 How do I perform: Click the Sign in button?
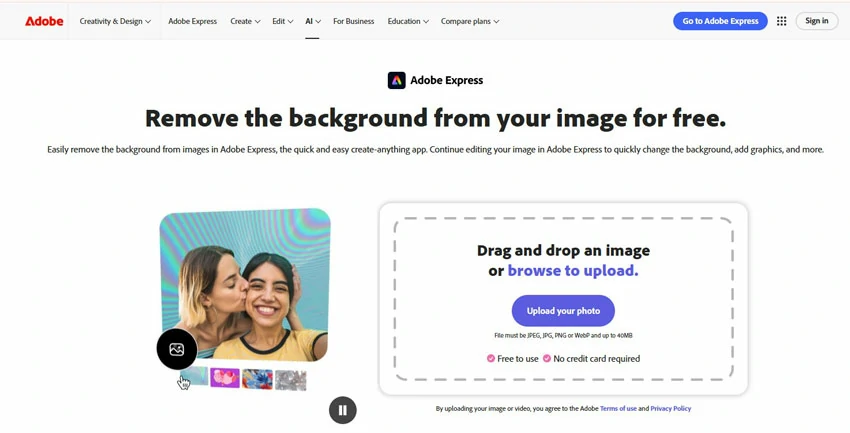816,21
